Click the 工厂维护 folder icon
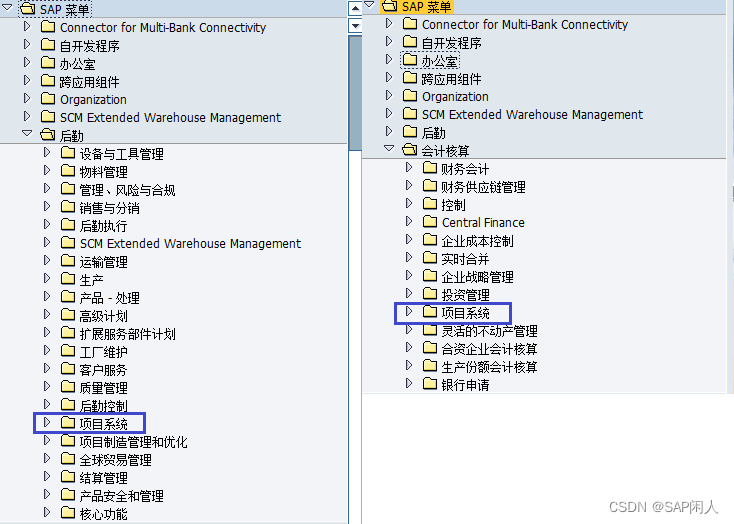 pos(68,351)
